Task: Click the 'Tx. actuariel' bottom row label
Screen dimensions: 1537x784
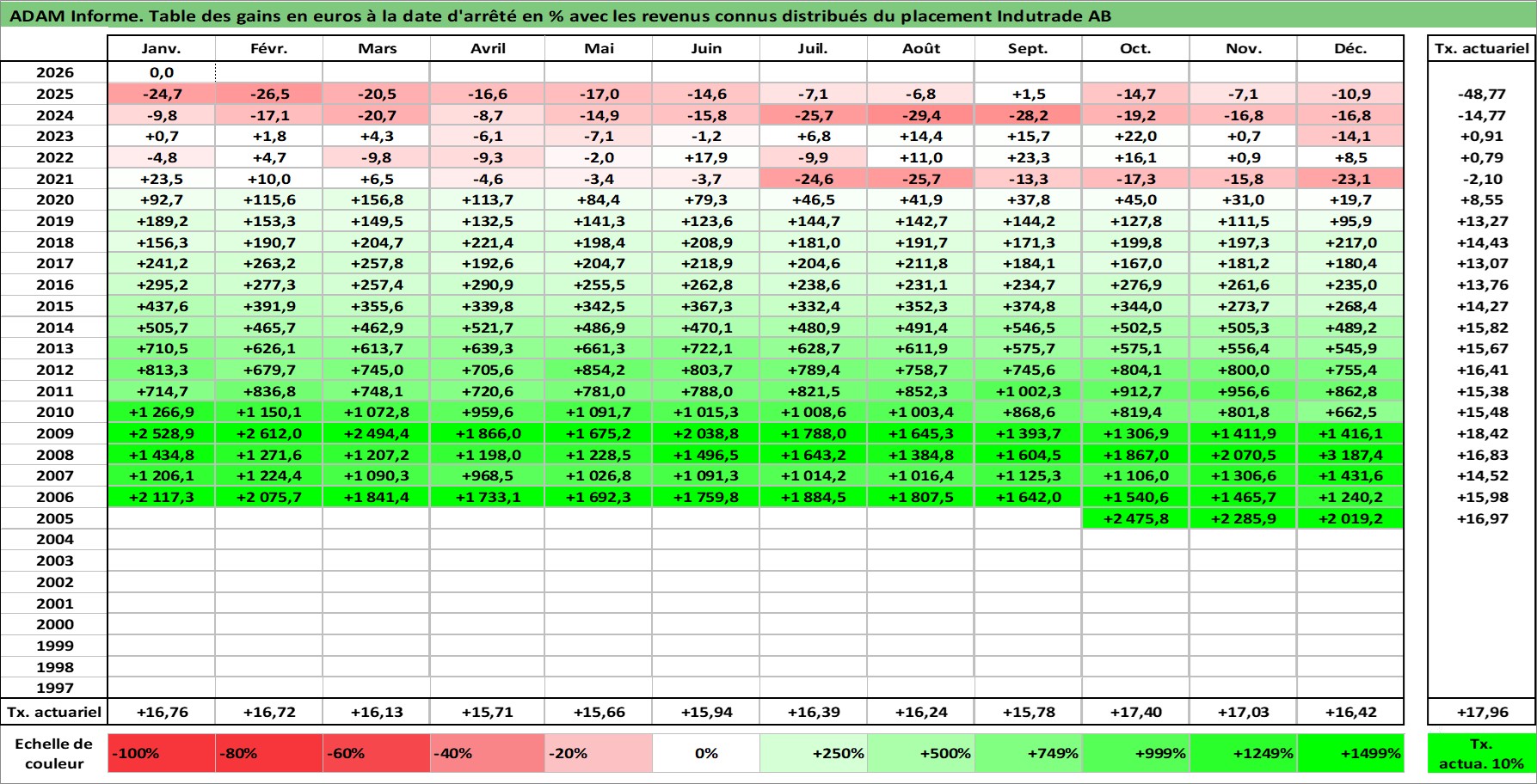Action: point(54,712)
